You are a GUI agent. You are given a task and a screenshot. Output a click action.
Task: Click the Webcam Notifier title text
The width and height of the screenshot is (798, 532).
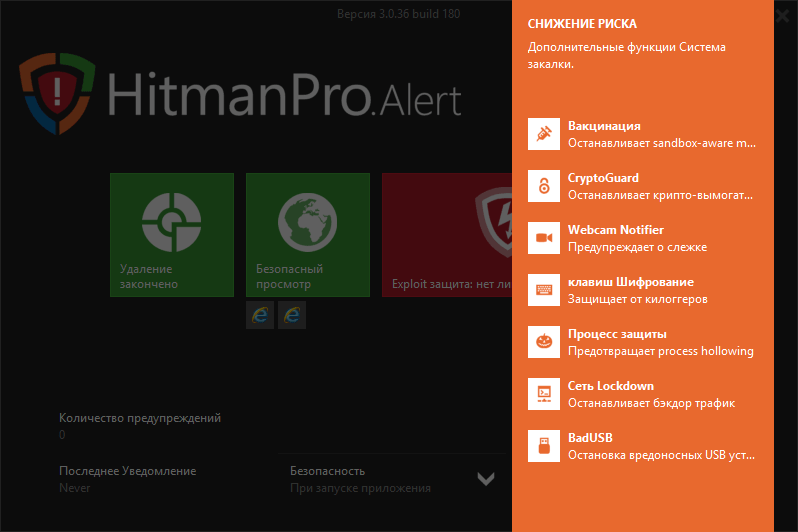616,230
